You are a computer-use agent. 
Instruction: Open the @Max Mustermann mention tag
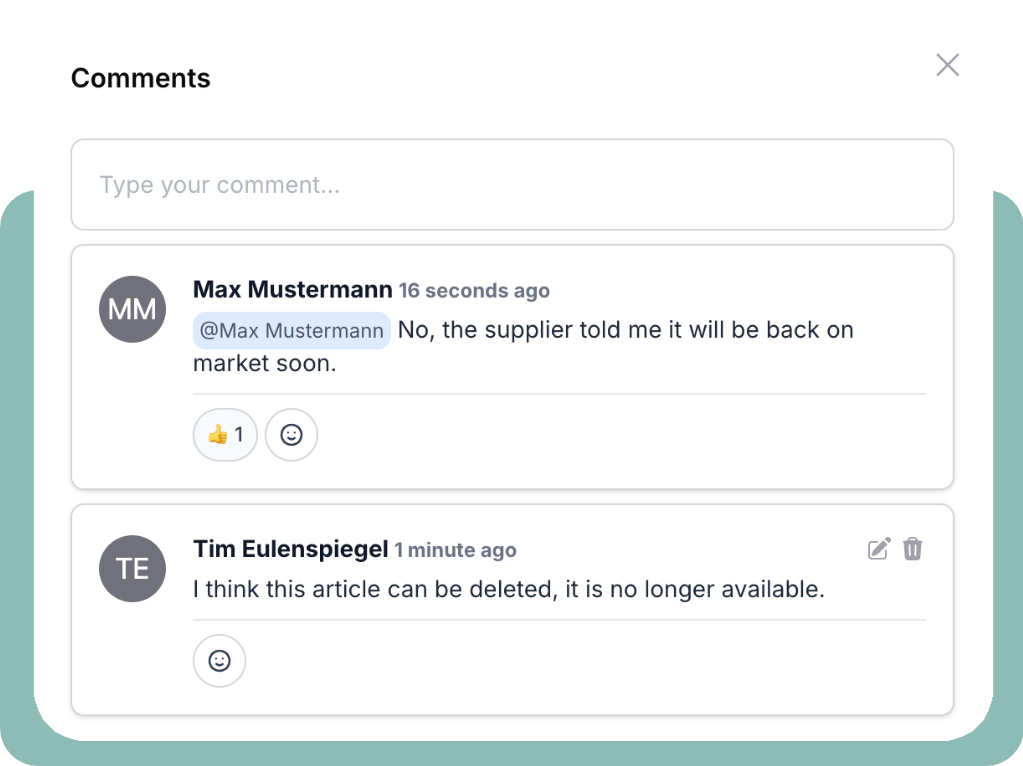(x=291, y=331)
